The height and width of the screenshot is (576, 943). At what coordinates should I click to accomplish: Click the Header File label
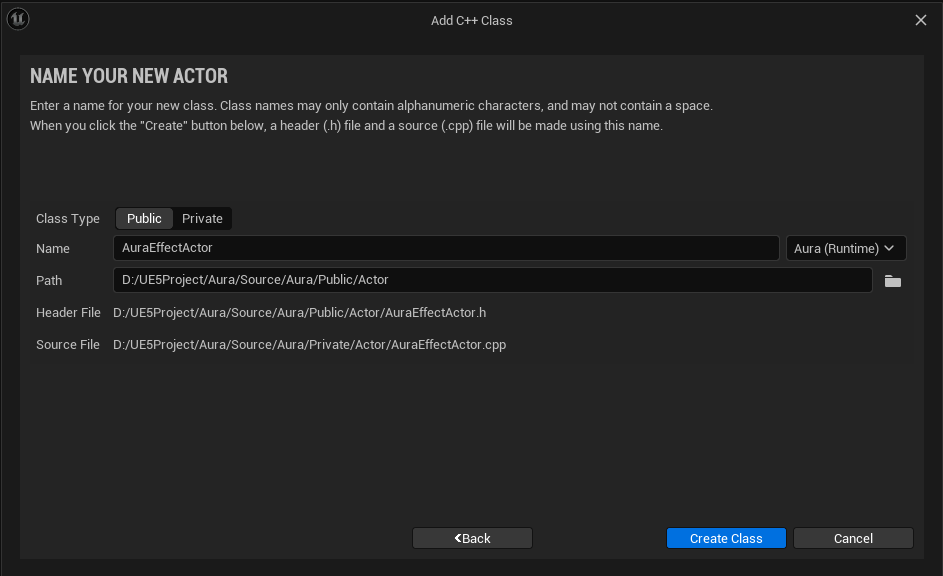pyautogui.click(x=69, y=313)
